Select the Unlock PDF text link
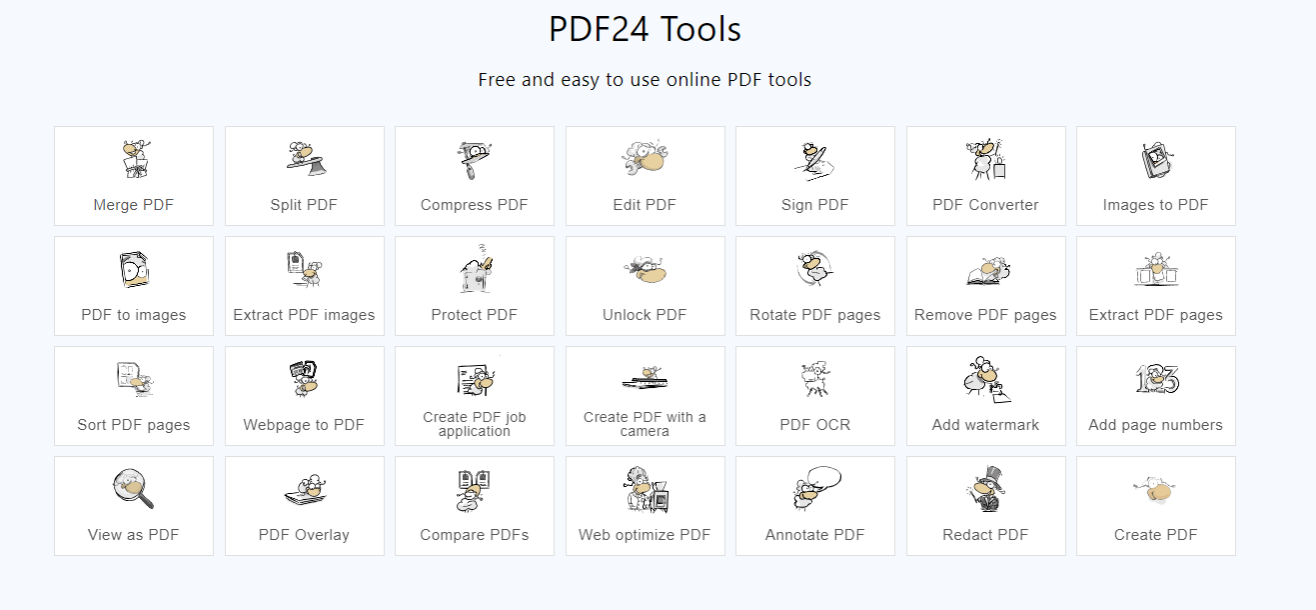The height and width of the screenshot is (610, 1316). 645,315
